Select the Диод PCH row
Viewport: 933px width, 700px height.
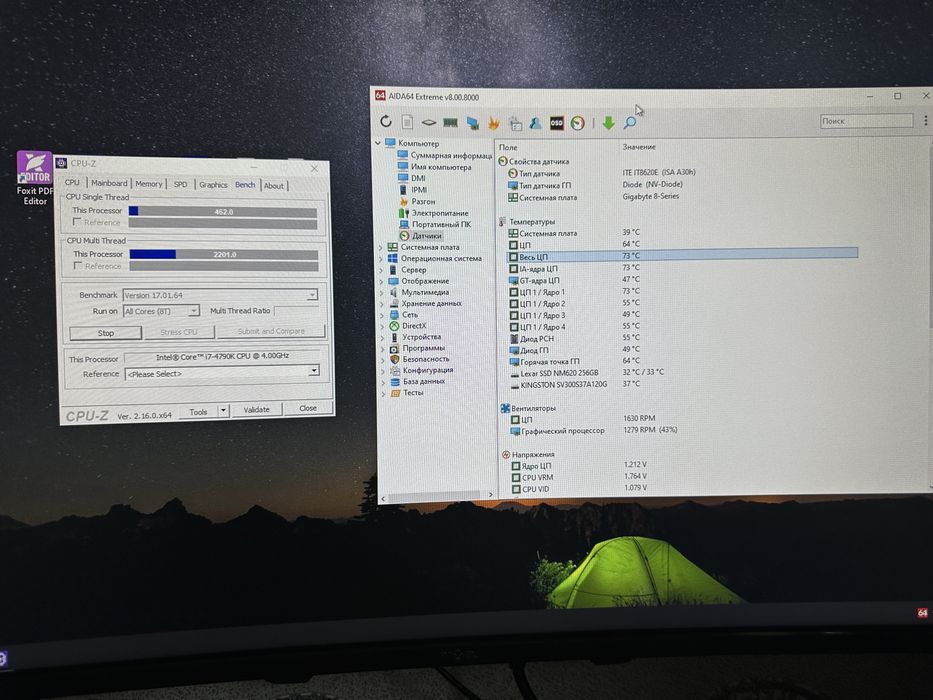click(682, 338)
